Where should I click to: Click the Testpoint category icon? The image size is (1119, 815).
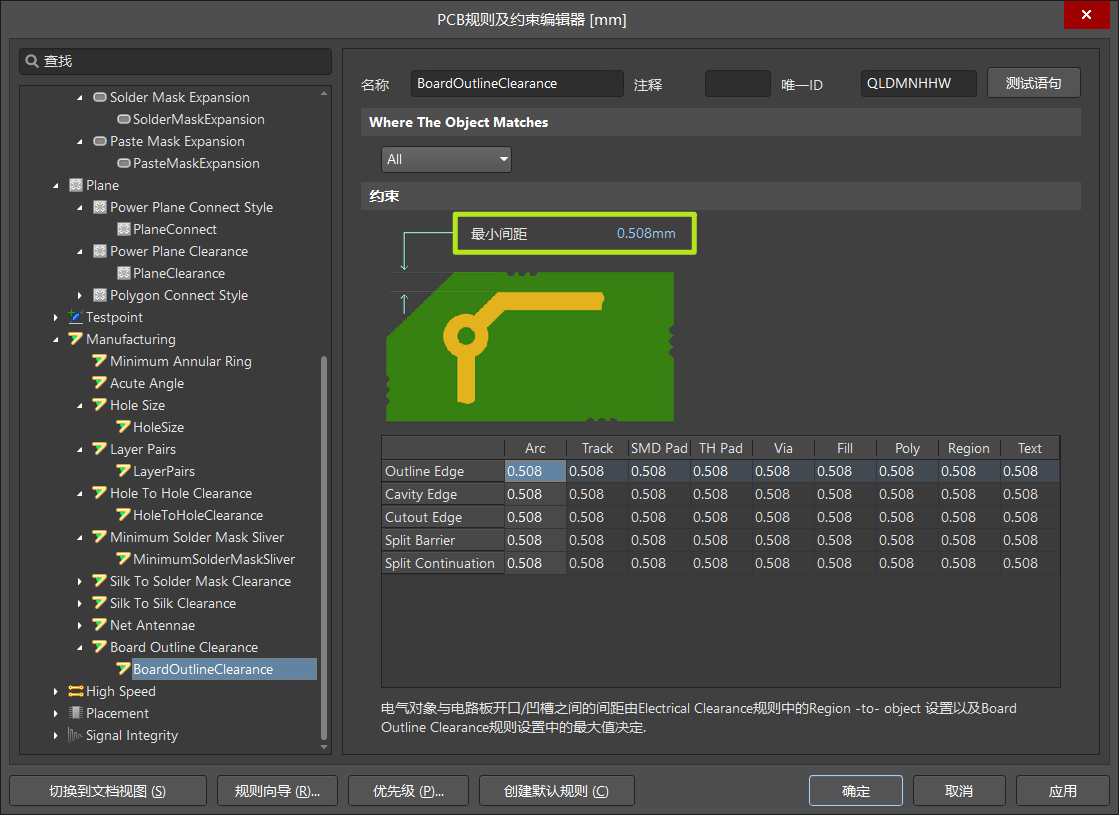(74, 317)
